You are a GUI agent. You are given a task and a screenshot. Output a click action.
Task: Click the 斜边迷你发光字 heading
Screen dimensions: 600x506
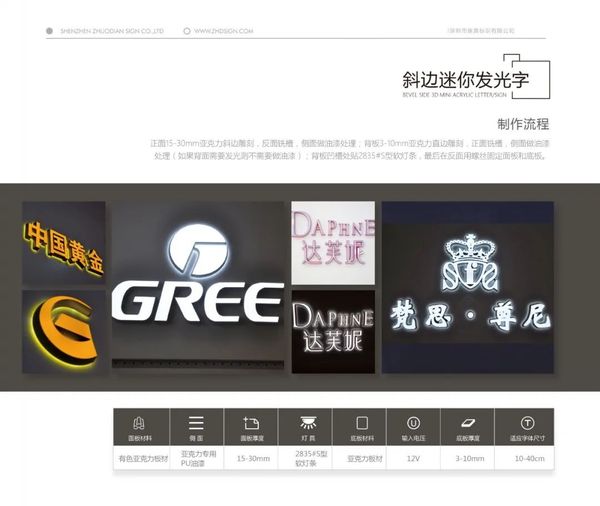[466, 80]
